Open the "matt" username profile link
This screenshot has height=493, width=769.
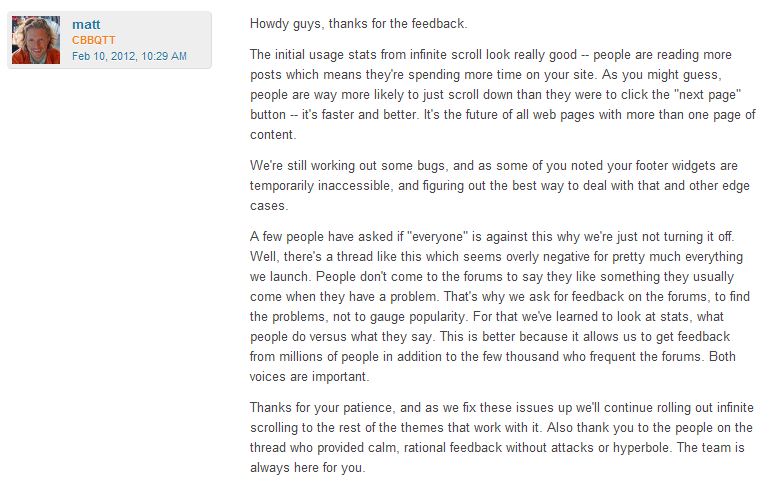pyautogui.click(x=86, y=23)
